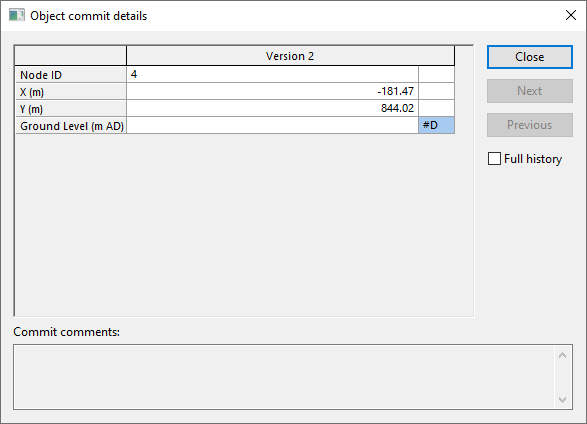
Task: Enable the Full history checkbox
Action: point(494,159)
